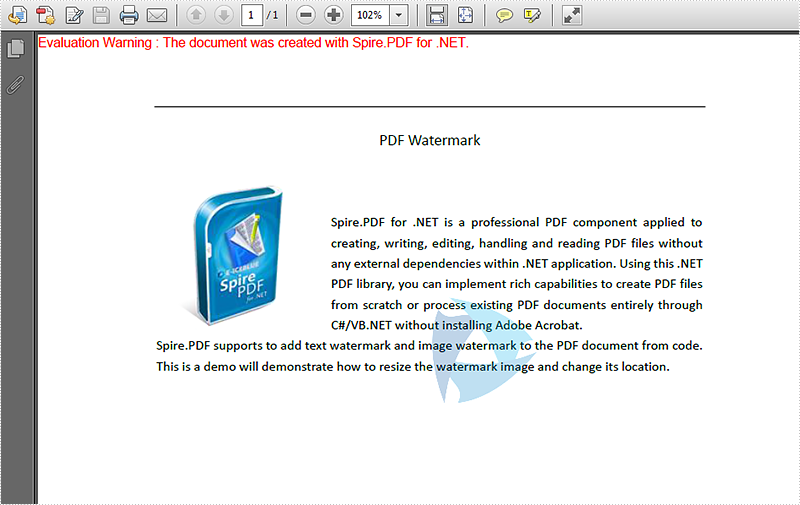The image size is (800, 505).
Task: Click the Save file icon
Action: pos(101,15)
